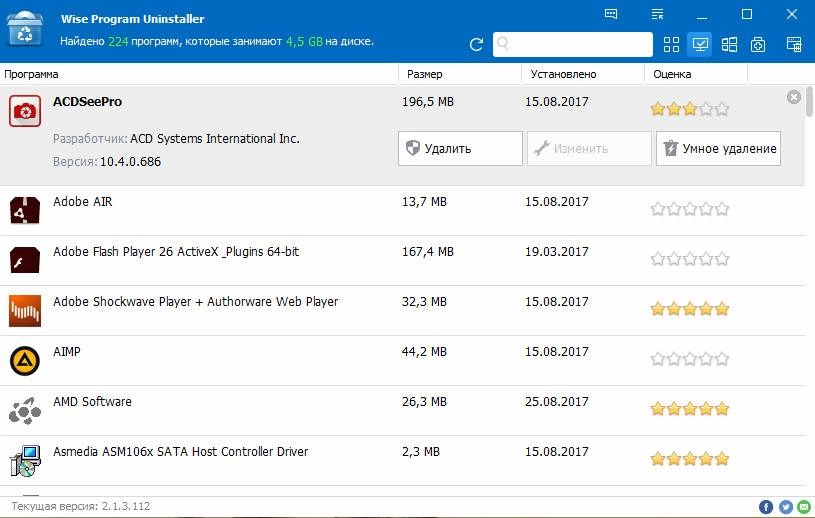This screenshot has width=815, height=518.
Task: Click the ACDSeePro rating stars
Action: click(690, 109)
